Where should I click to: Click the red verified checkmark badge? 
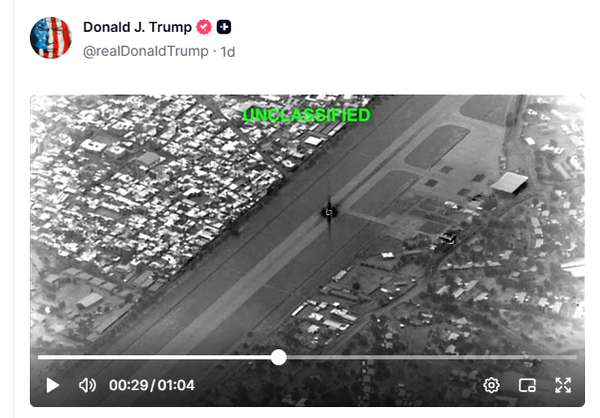click(x=204, y=27)
